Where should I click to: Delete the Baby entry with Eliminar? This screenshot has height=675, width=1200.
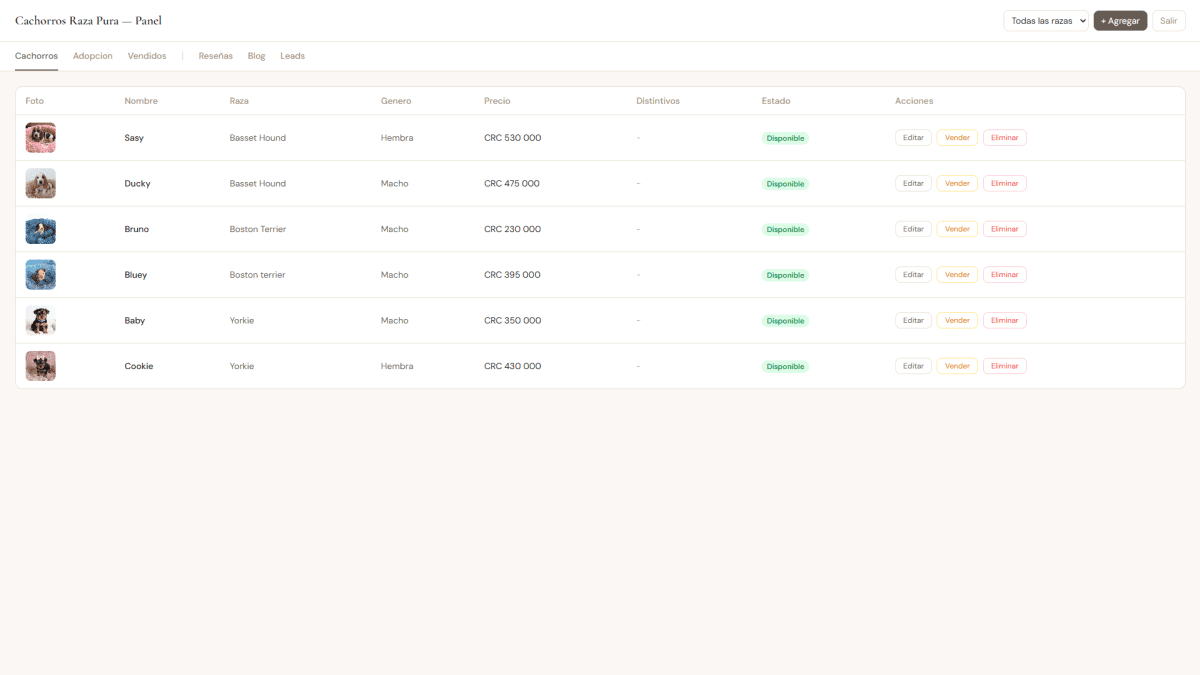tap(1005, 320)
